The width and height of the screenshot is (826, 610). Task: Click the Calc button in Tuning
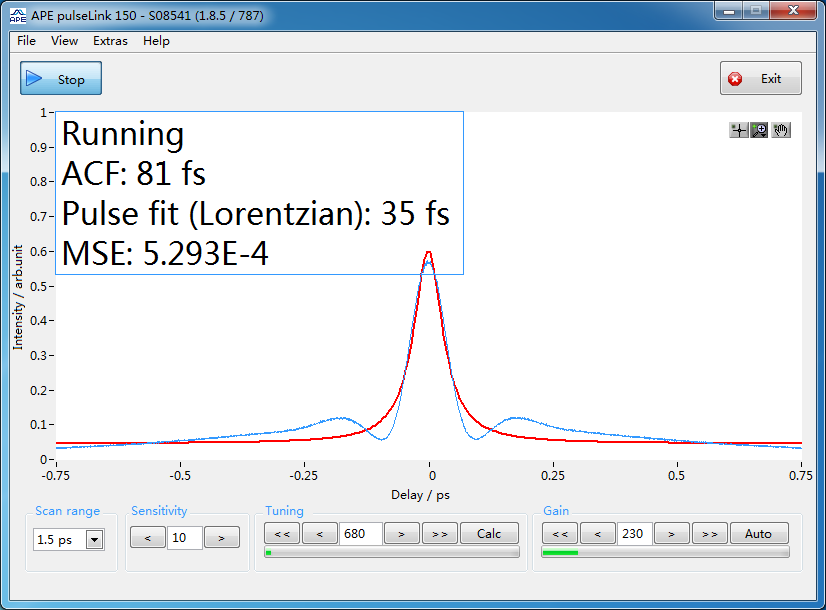489,534
